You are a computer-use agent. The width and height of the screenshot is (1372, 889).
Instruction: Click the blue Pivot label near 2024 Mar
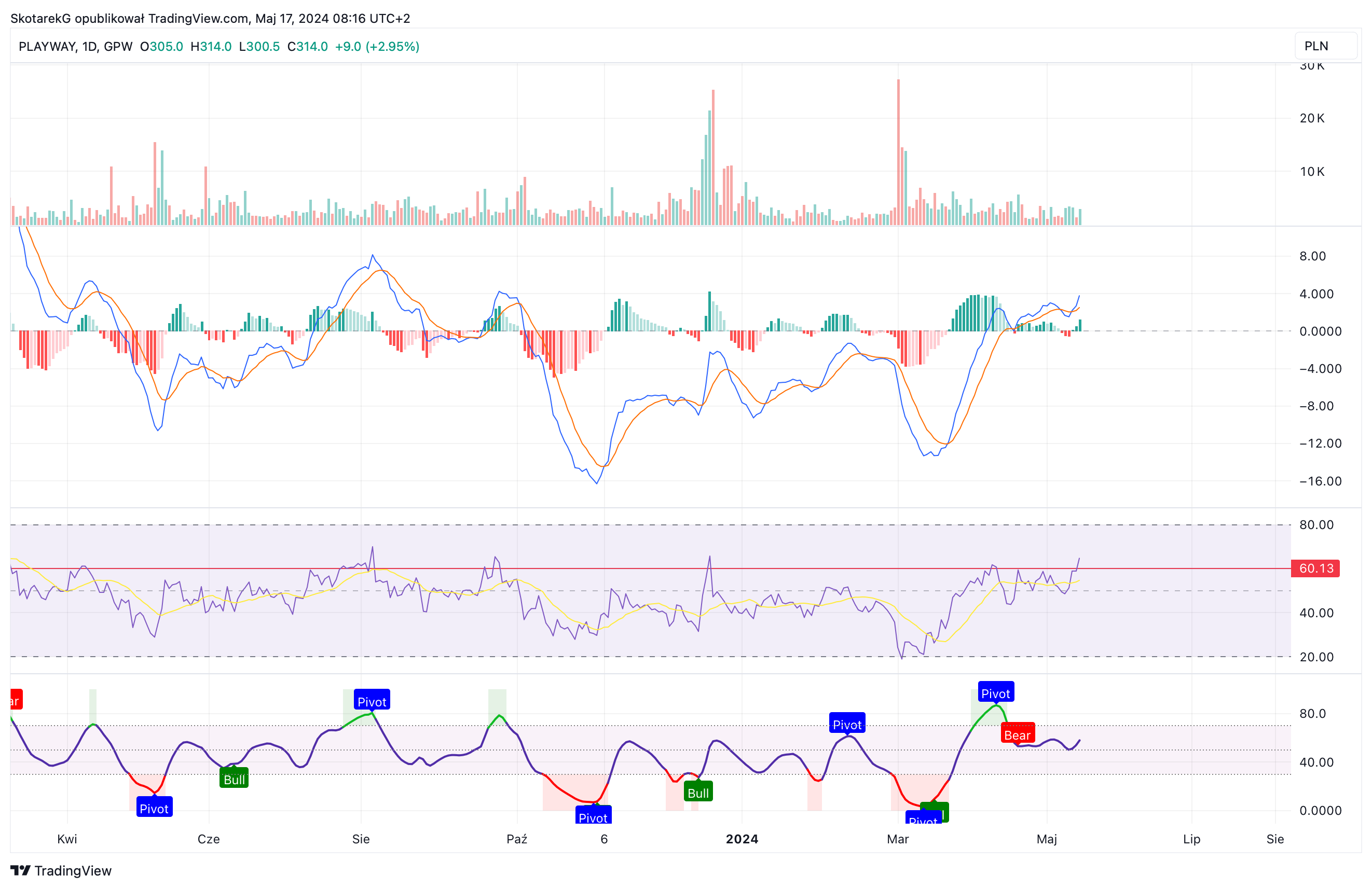[x=847, y=724]
